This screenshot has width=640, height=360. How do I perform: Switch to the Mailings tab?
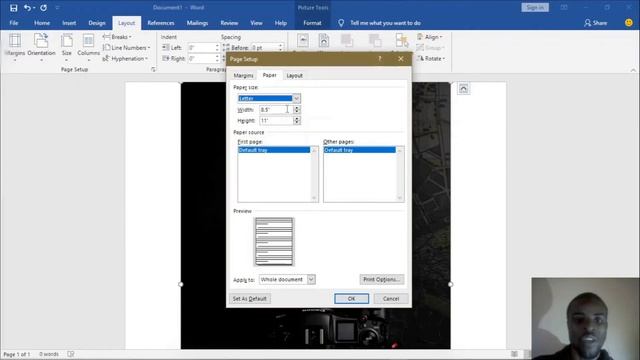[197, 23]
